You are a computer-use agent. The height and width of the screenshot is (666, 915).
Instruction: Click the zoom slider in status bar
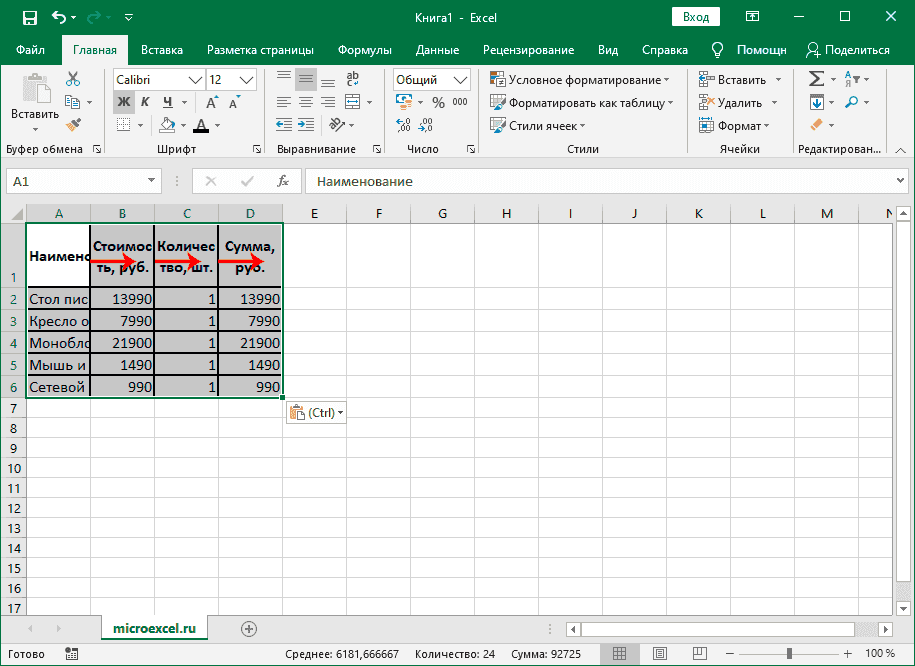pyautogui.click(x=789, y=653)
